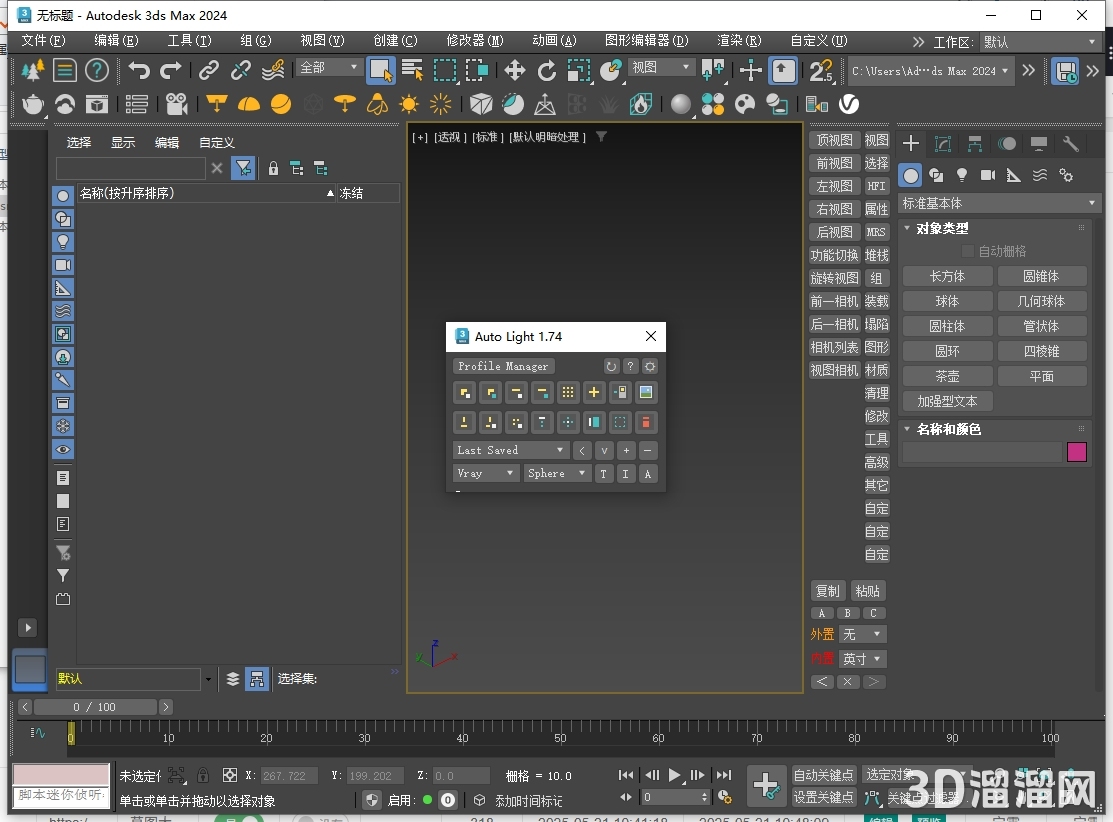Viewport: 1113px width, 822px height.
Task: Open the 动画(A) menu
Action: pos(554,40)
